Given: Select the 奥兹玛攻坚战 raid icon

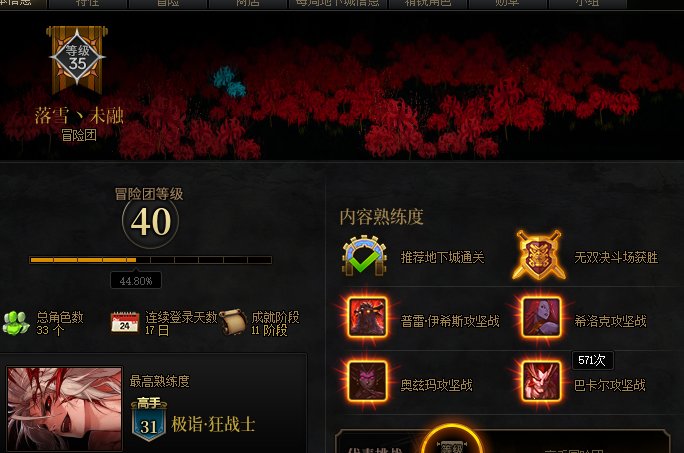Looking at the screenshot, I should tap(367, 381).
